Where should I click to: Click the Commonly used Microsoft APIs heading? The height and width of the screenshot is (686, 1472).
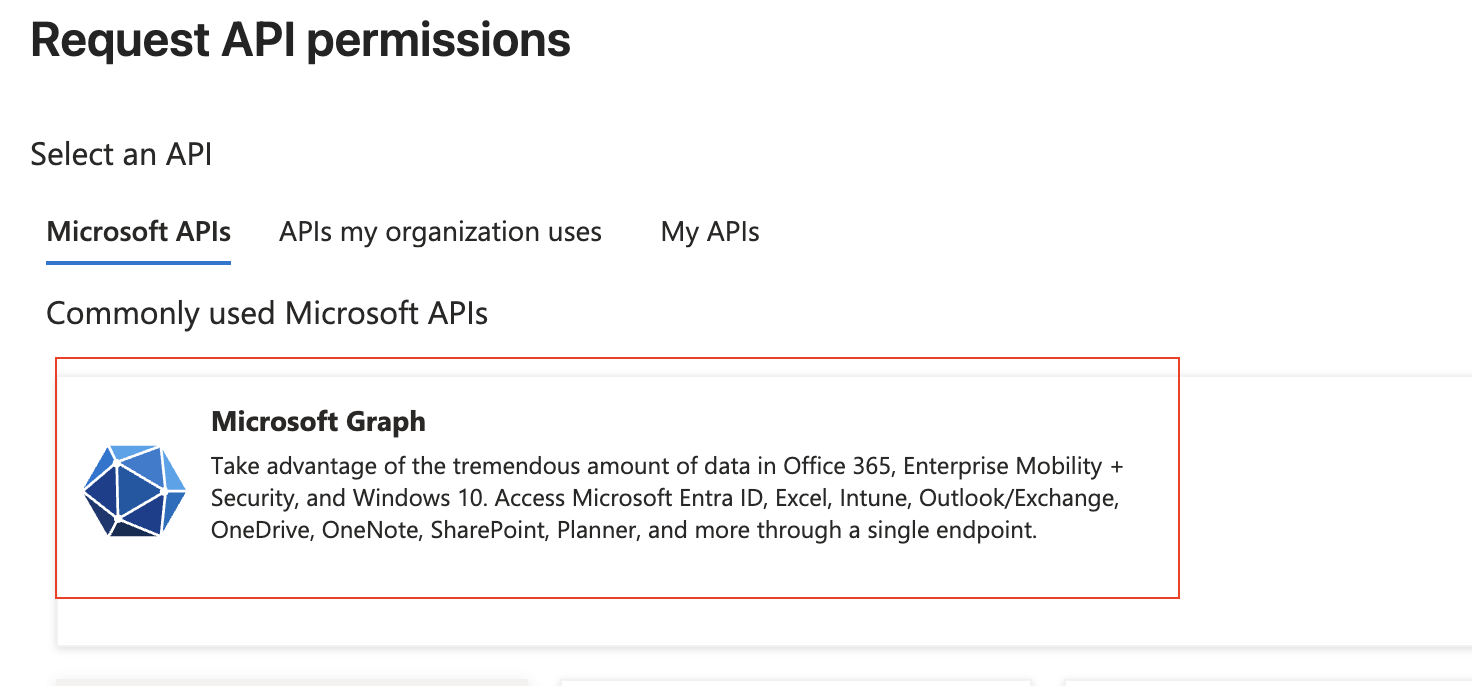point(267,313)
